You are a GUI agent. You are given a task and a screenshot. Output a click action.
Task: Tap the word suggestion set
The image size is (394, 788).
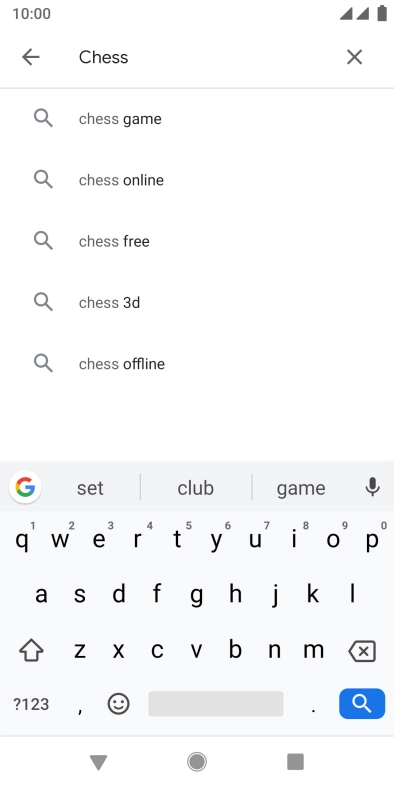point(90,488)
